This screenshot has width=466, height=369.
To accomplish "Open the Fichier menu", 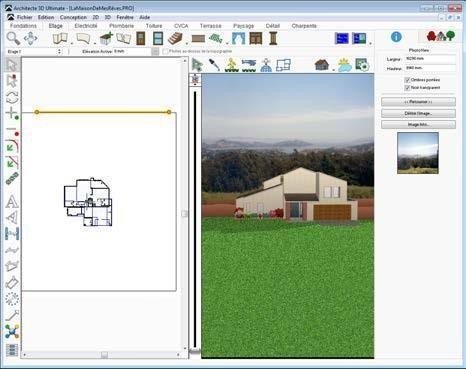I will (x=25, y=17).
